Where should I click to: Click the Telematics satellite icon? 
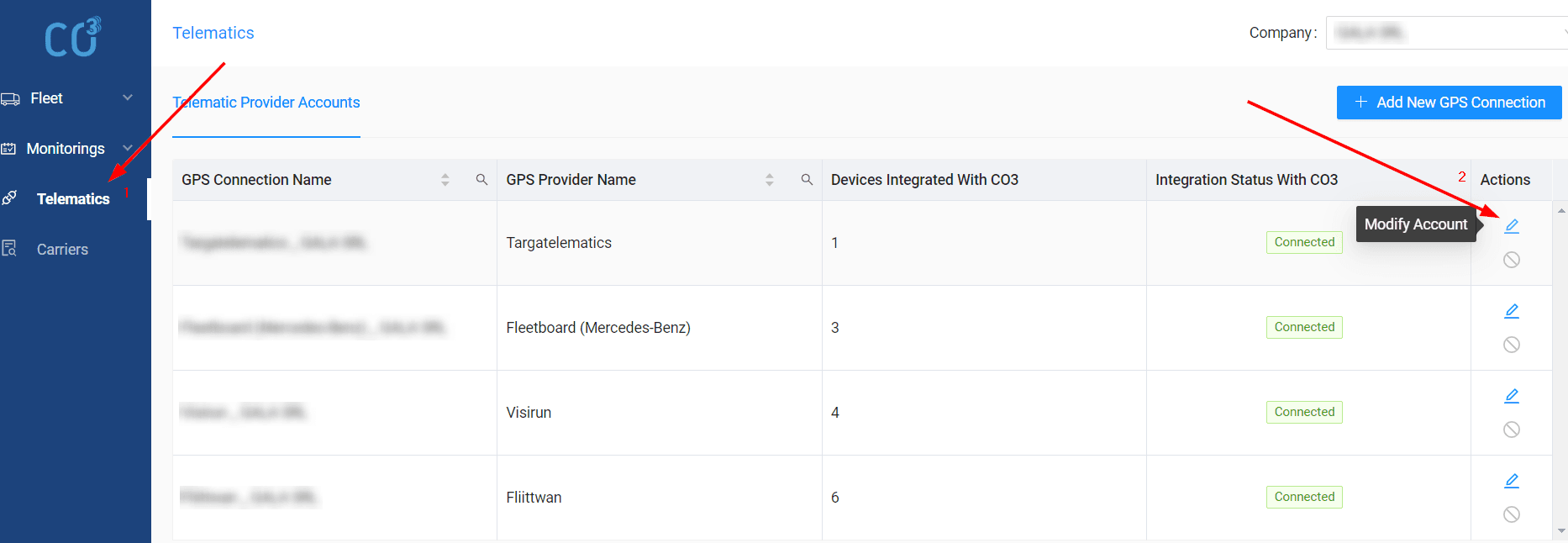(x=9, y=198)
